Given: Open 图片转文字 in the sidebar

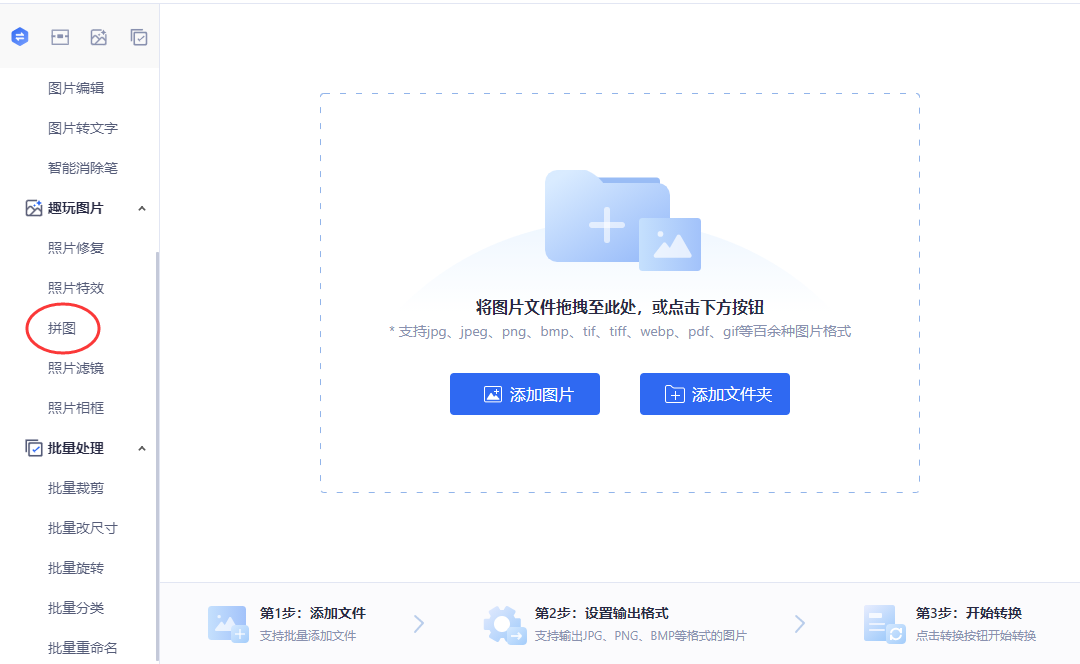Looking at the screenshot, I should point(83,128).
